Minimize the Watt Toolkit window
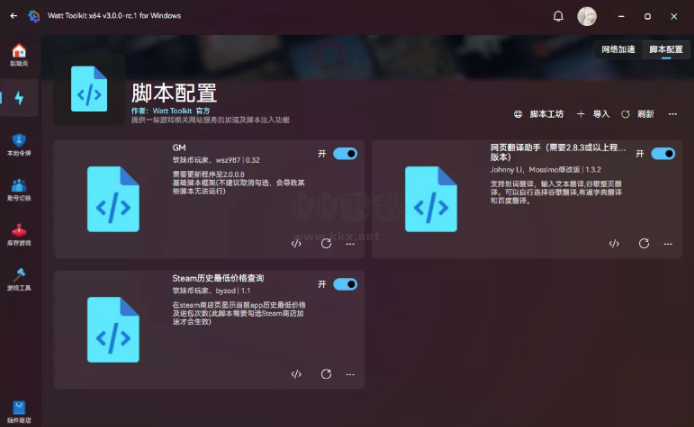Viewport: 694px width, 427px height. (x=621, y=16)
